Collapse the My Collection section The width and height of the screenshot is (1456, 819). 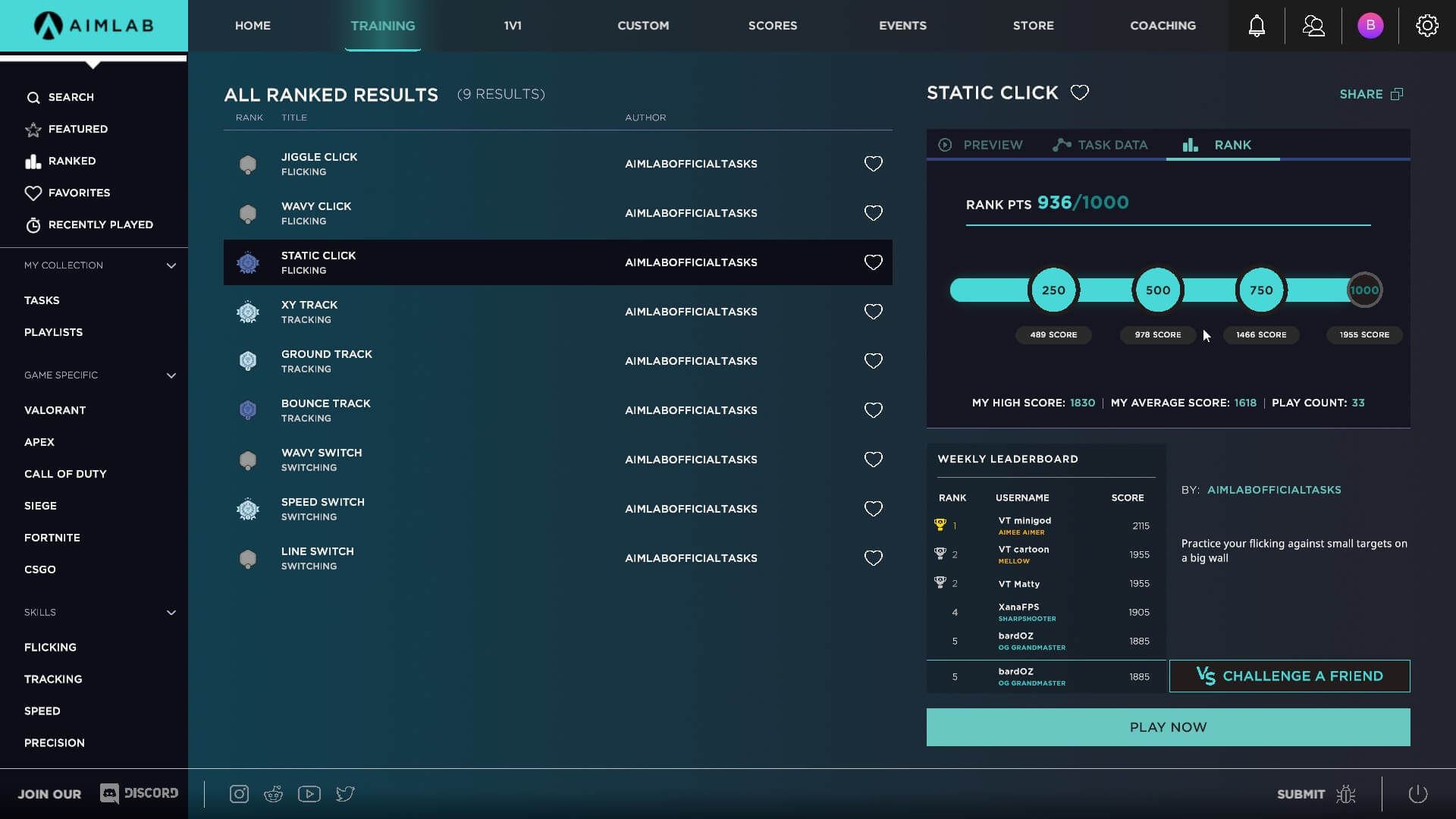pos(171,266)
